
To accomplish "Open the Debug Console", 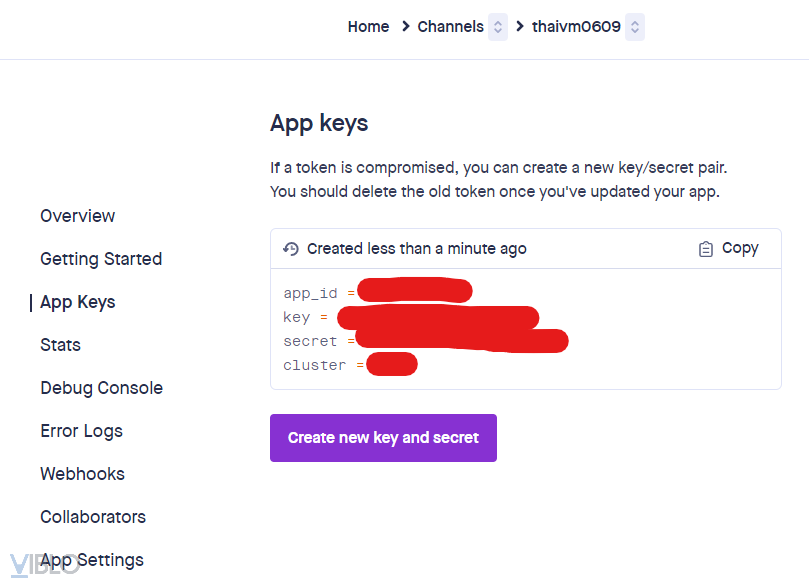I will [101, 388].
